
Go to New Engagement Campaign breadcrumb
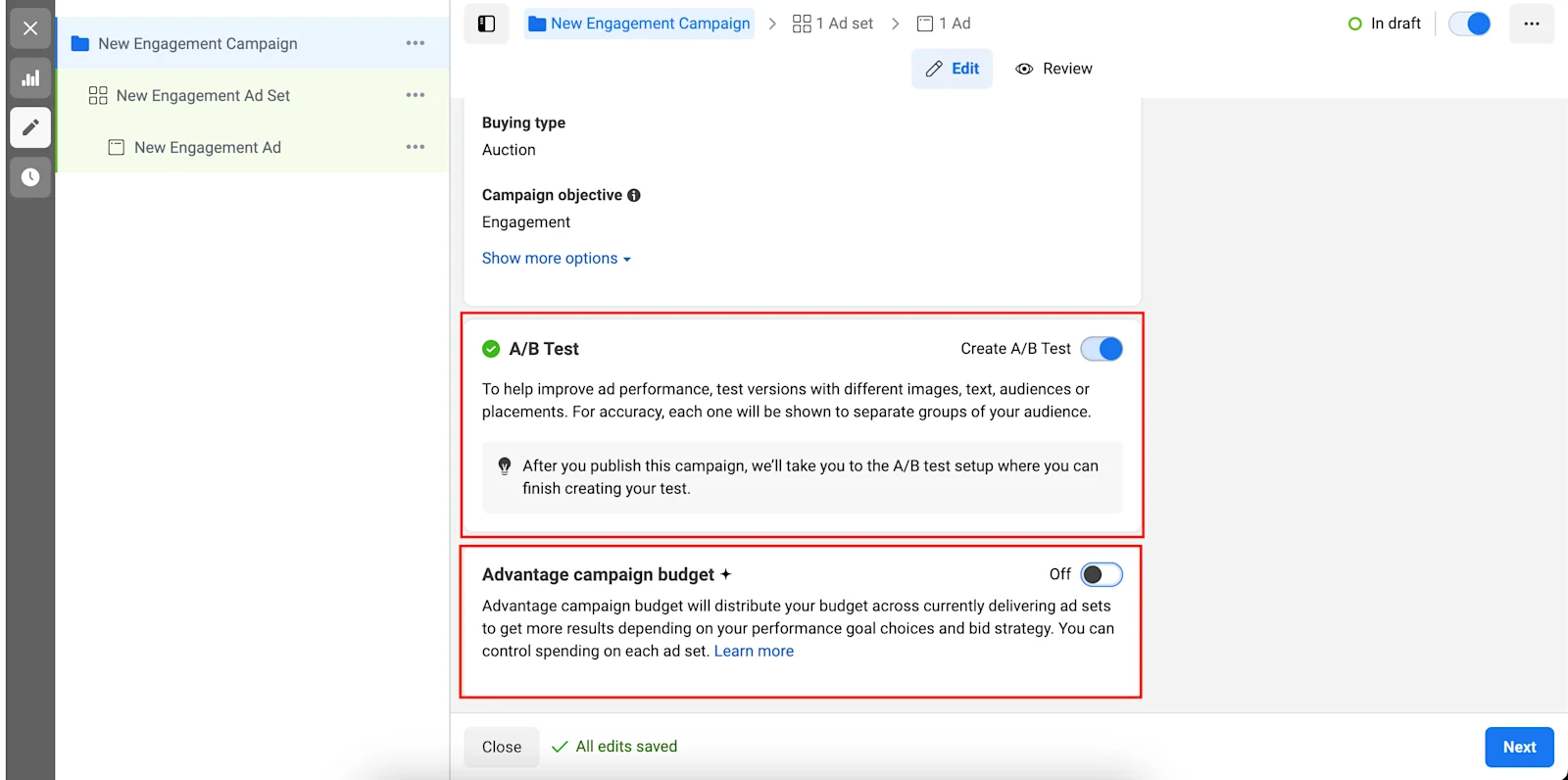639,24
